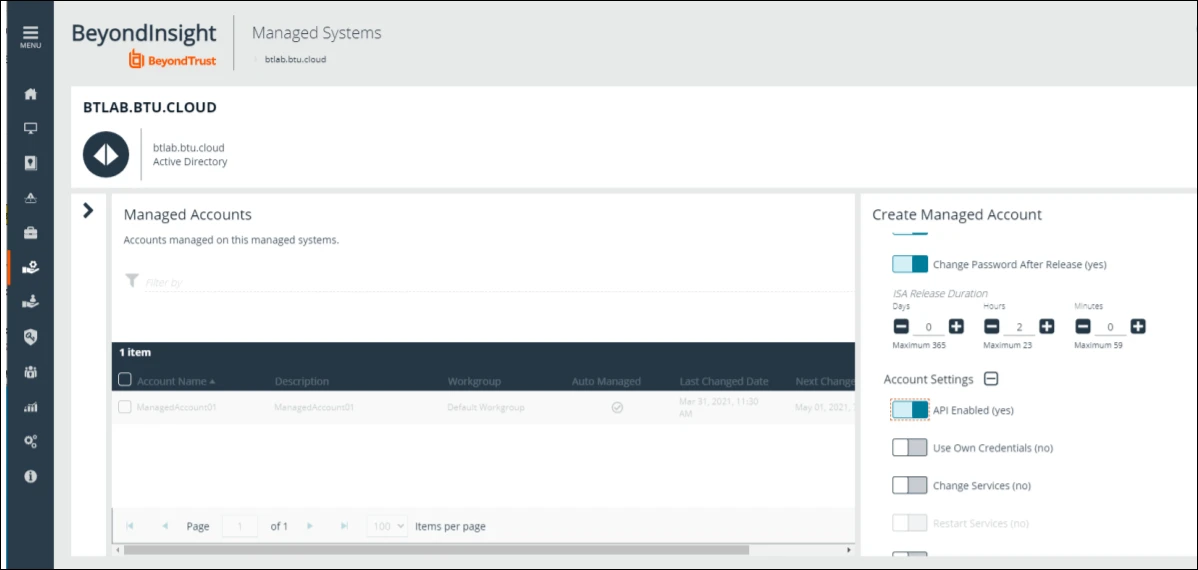Click the filter funnel icon
This screenshot has width=1198, height=570.
(132, 281)
